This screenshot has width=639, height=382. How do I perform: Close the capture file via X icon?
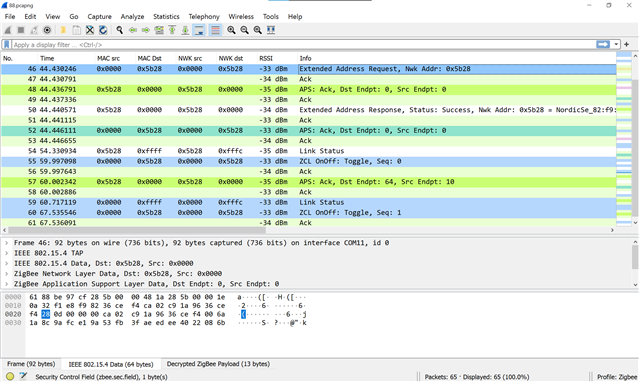[x=90, y=30]
